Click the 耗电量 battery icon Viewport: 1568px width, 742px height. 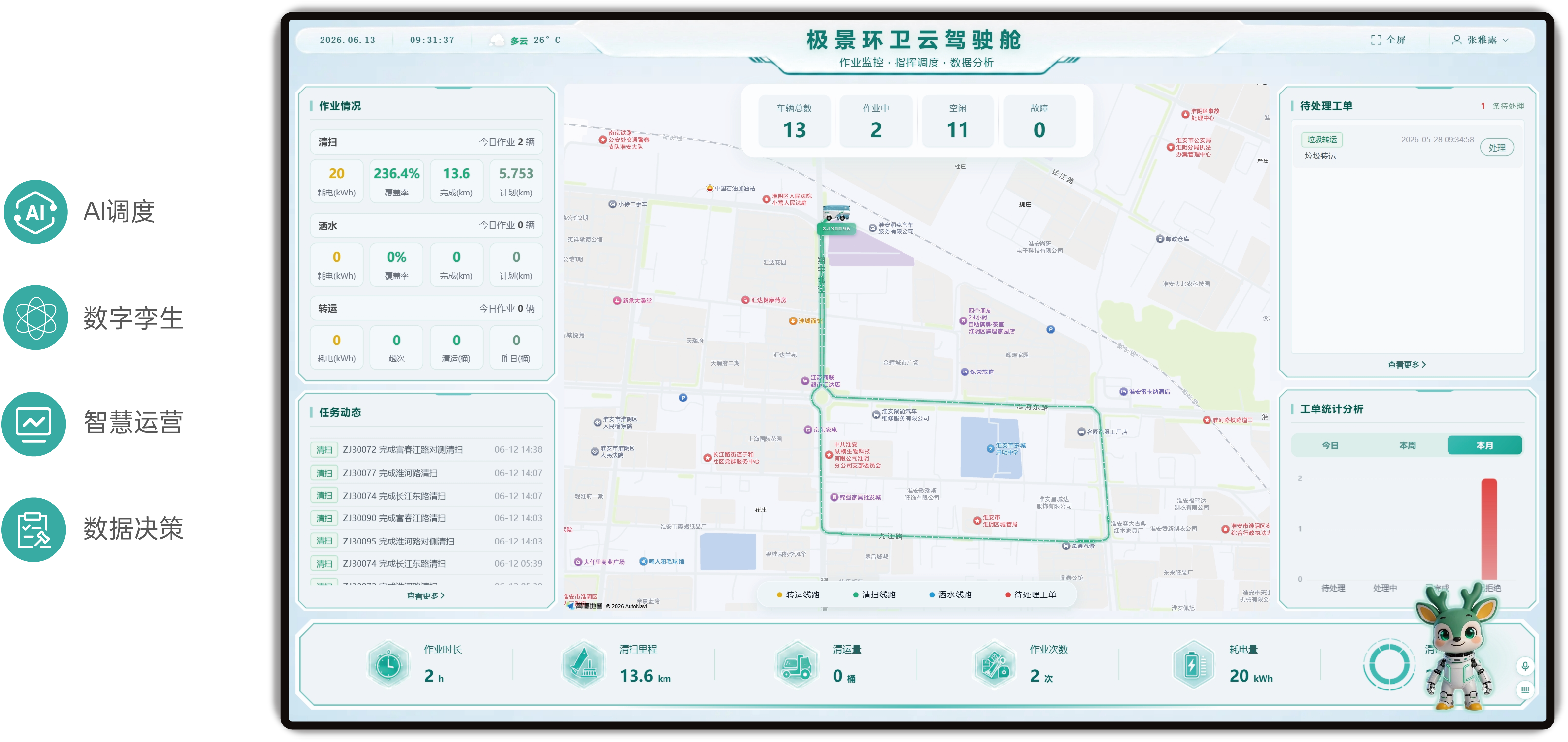(x=1193, y=665)
